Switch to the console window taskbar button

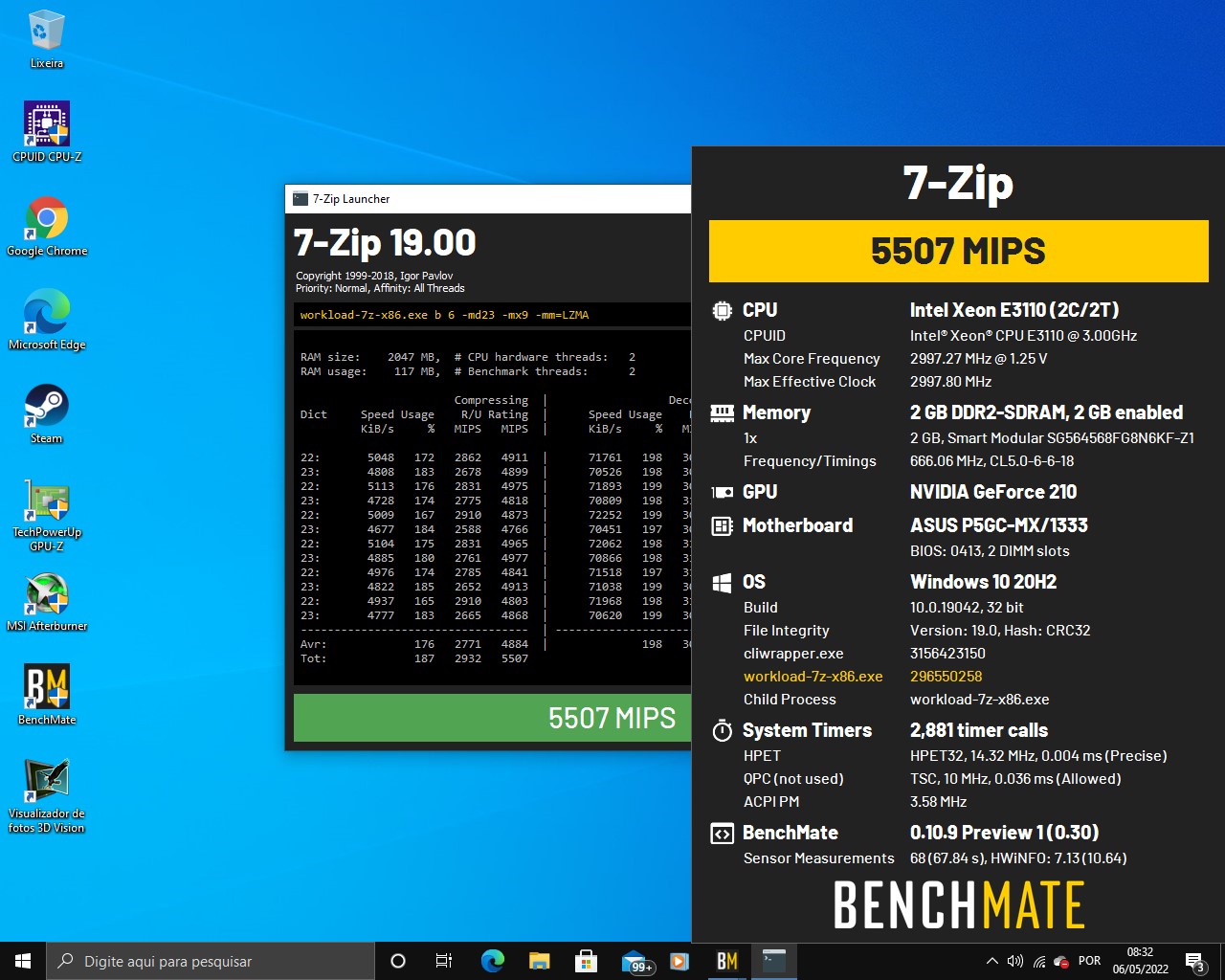point(773,961)
